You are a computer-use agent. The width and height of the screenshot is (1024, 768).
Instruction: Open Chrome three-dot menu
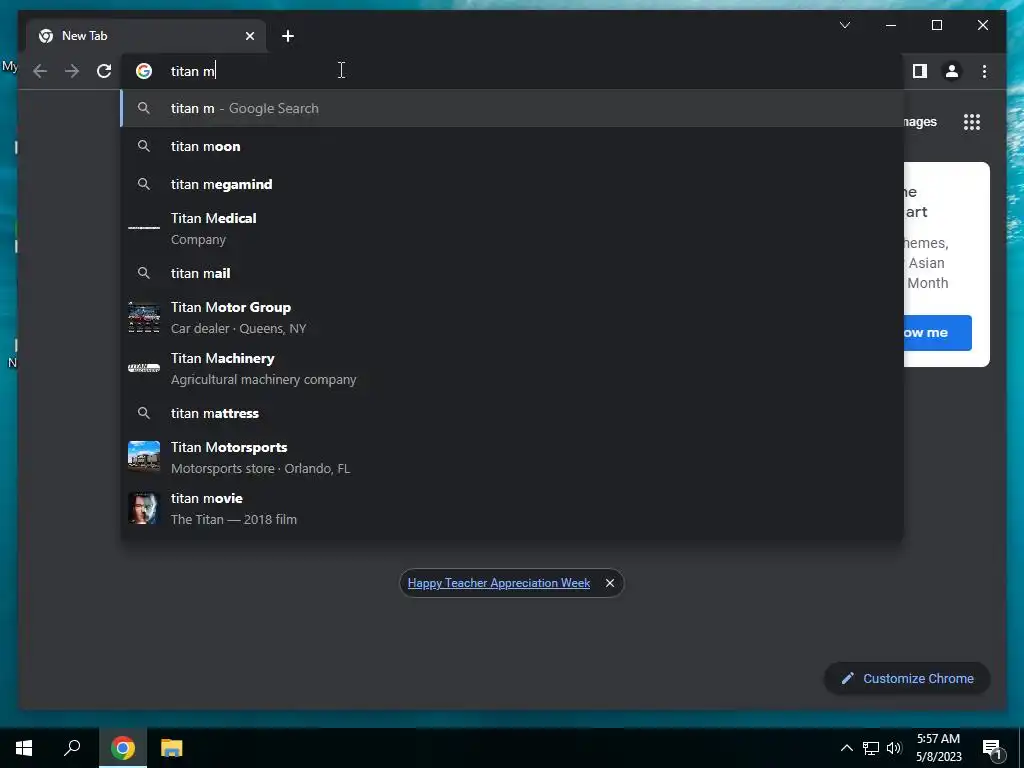point(984,71)
